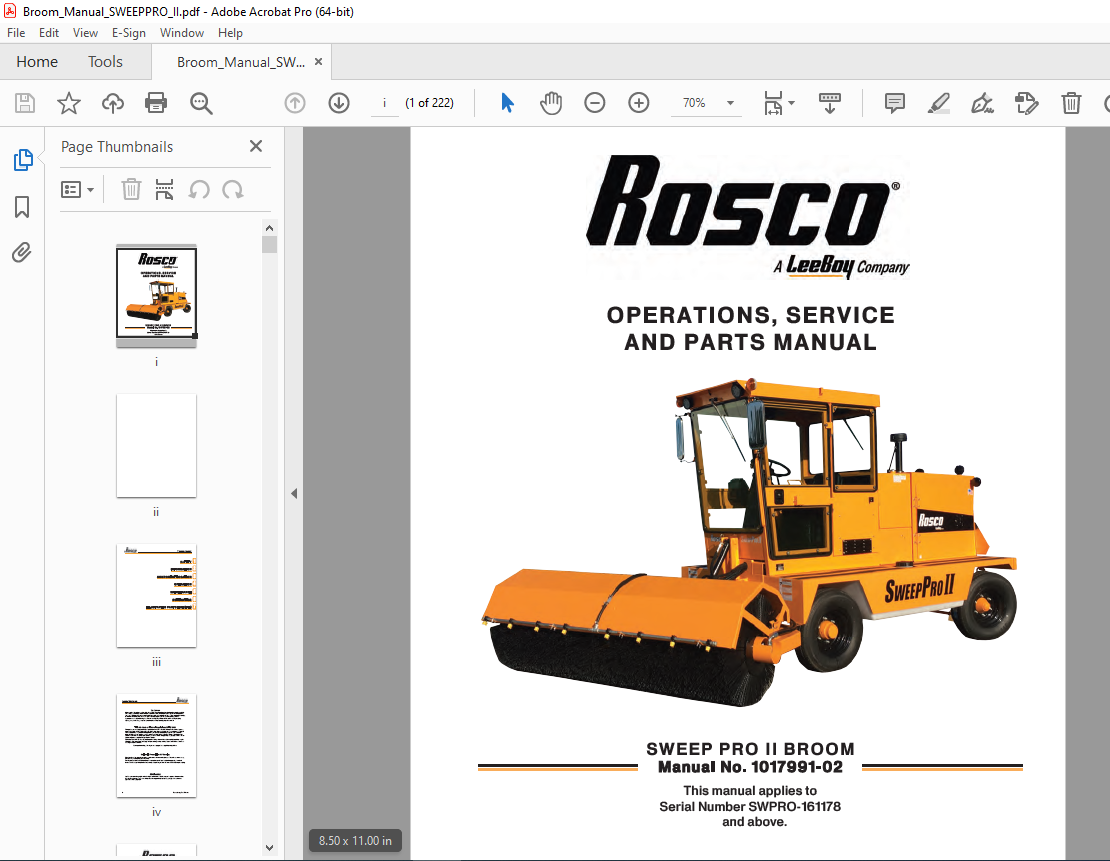The width and height of the screenshot is (1110, 861).
Task: Select page i thumbnail
Action: pyautogui.click(x=156, y=294)
